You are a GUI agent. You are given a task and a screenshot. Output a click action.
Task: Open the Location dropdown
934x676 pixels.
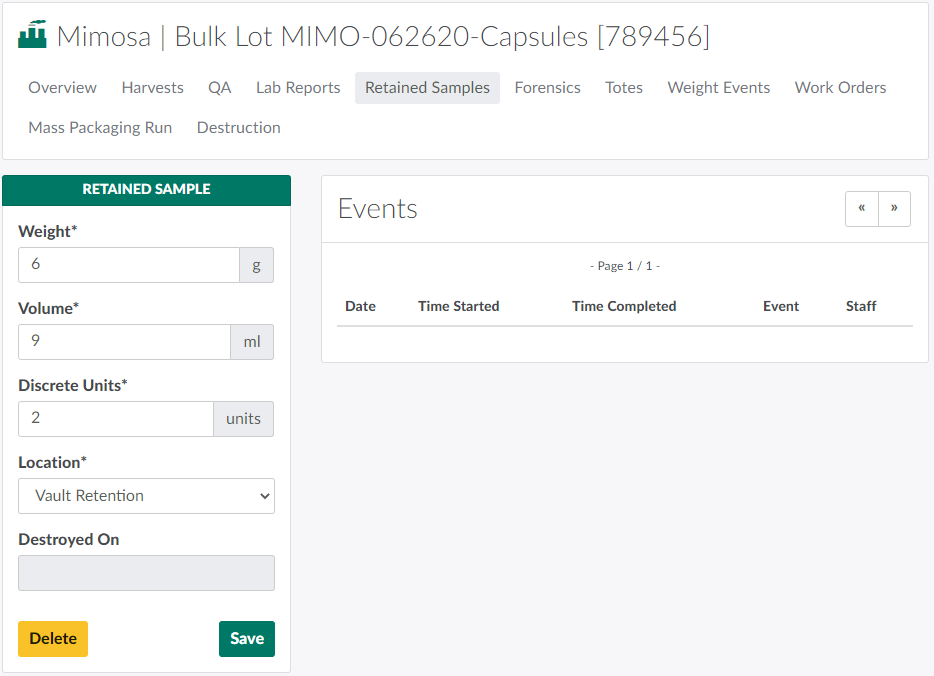click(x=146, y=496)
